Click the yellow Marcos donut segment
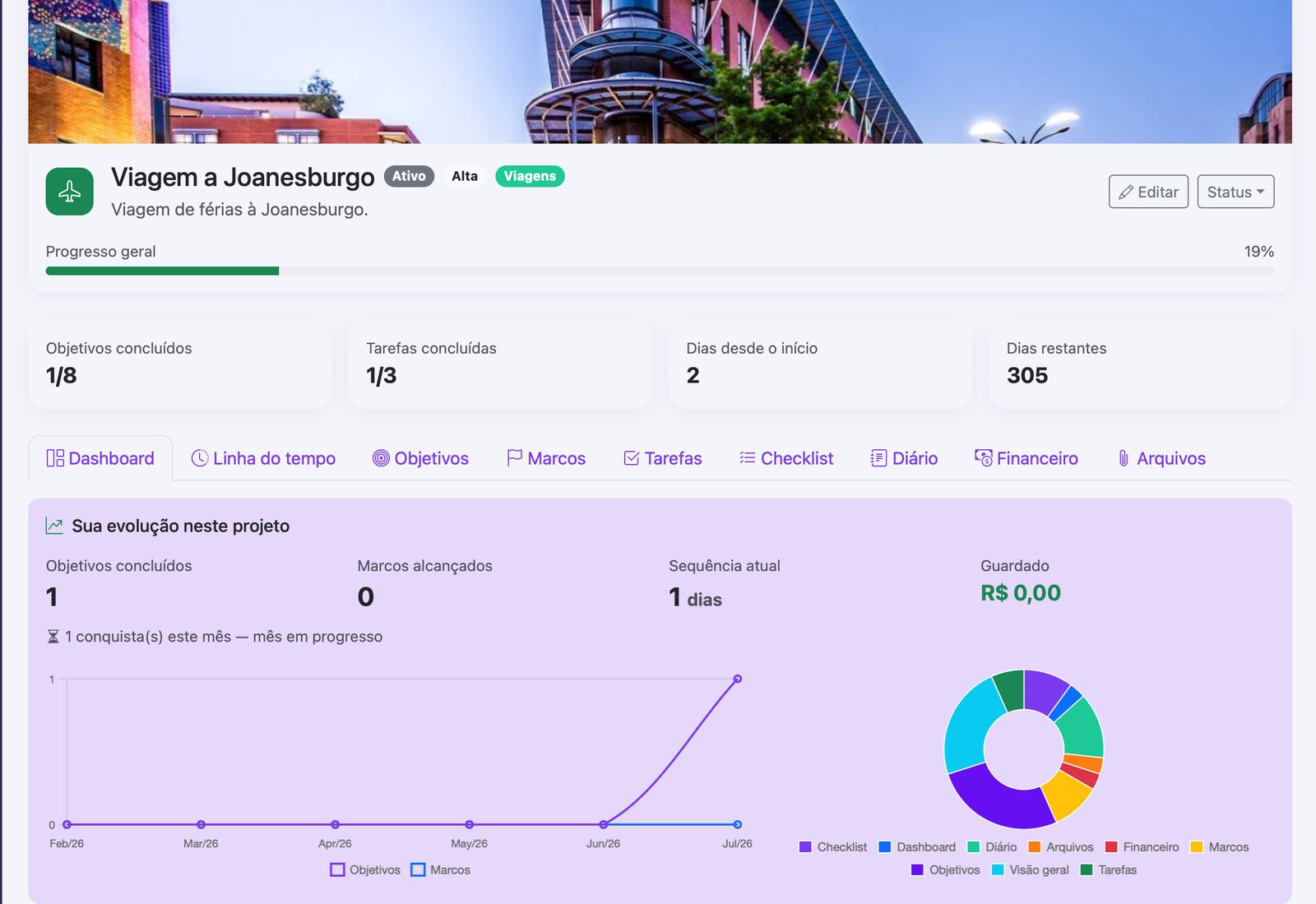 pos(1068,794)
